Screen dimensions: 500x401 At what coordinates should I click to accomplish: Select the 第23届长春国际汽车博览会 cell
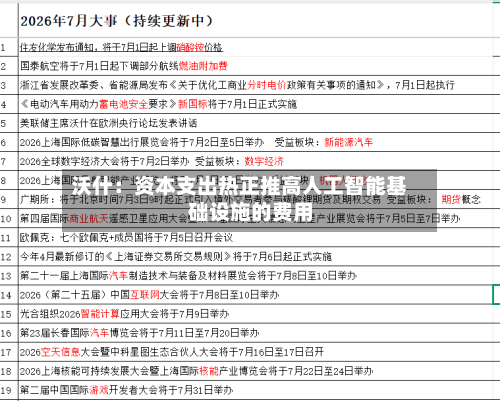256,333
